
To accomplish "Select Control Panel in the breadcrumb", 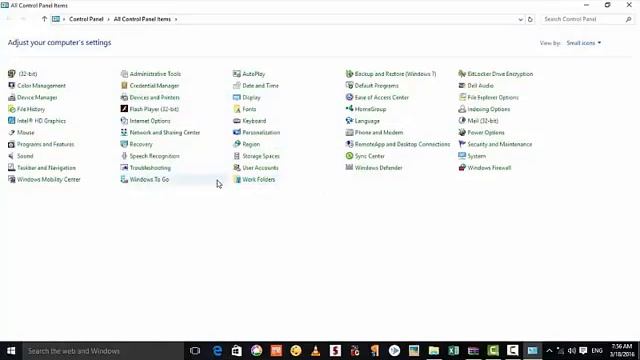I will coord(86,19).
